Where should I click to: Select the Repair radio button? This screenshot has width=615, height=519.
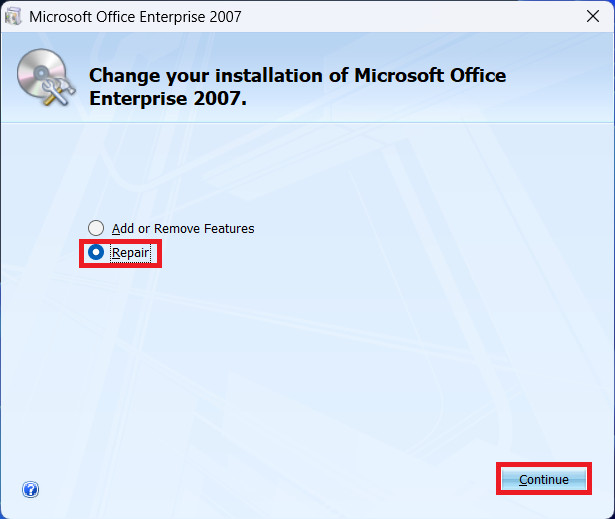(x=96, y=253)
